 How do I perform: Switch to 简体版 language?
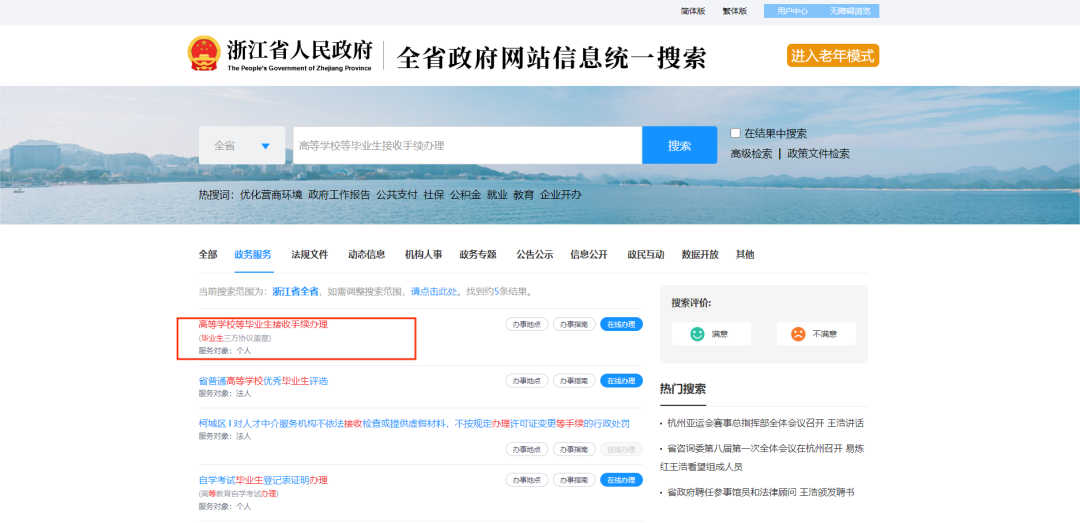(693, 11)
